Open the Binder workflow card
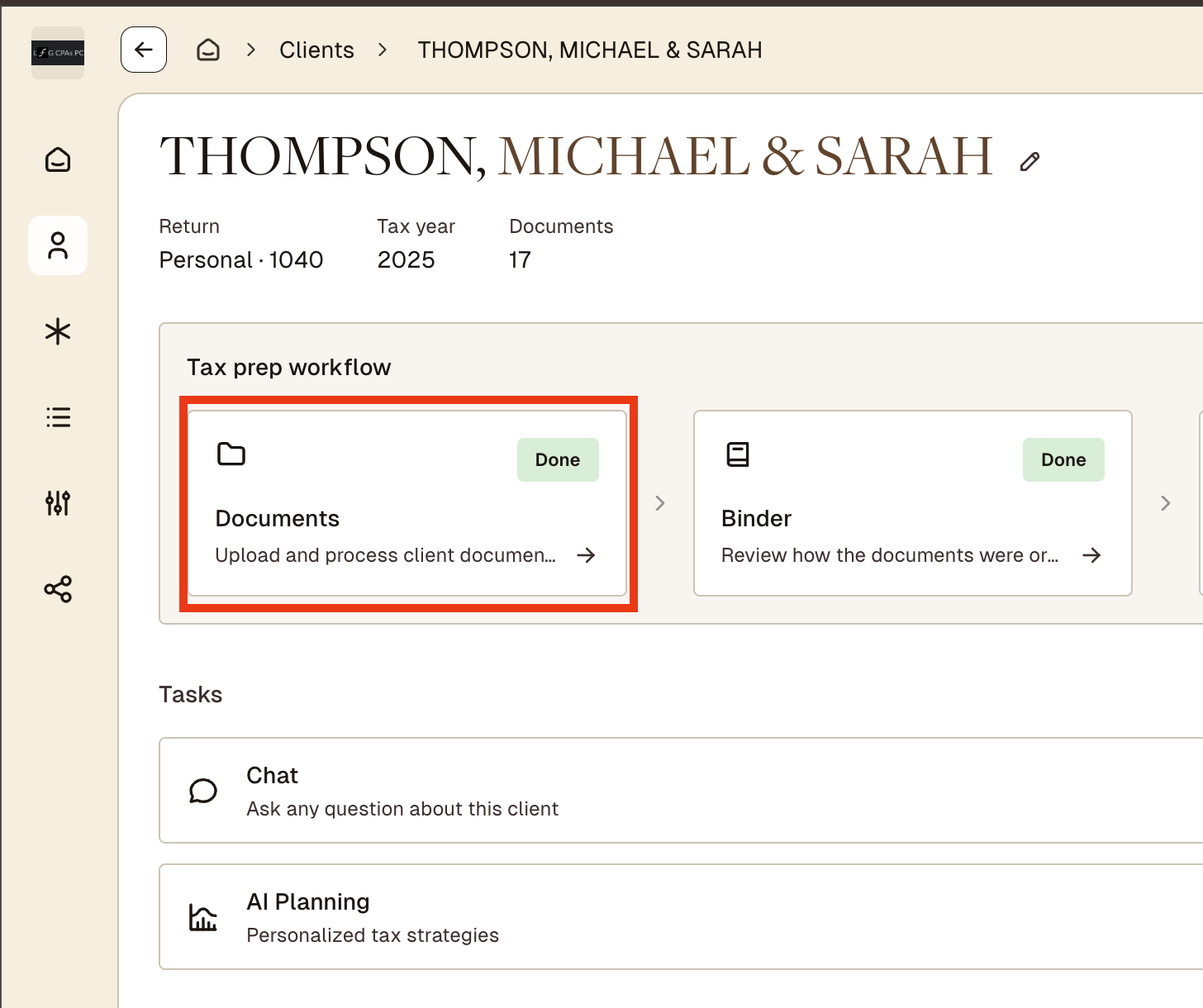 913,503
